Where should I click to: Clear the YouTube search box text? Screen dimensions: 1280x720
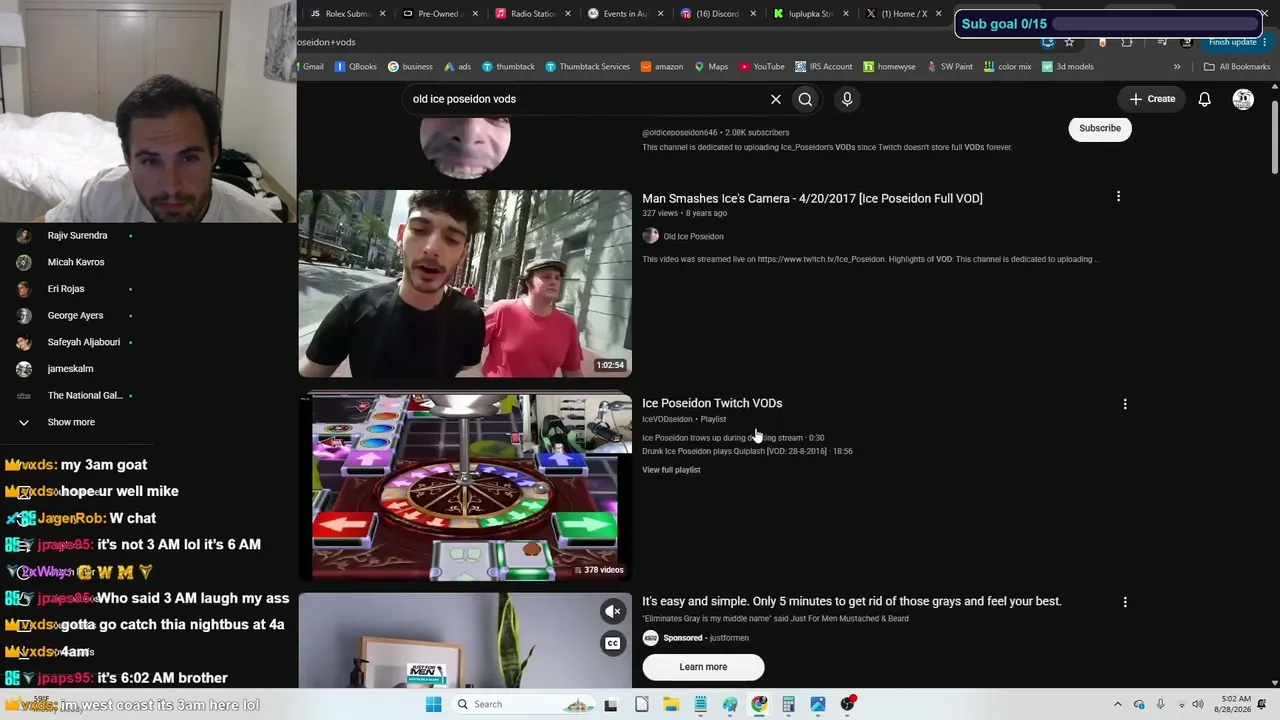click(x=775, y=99)
